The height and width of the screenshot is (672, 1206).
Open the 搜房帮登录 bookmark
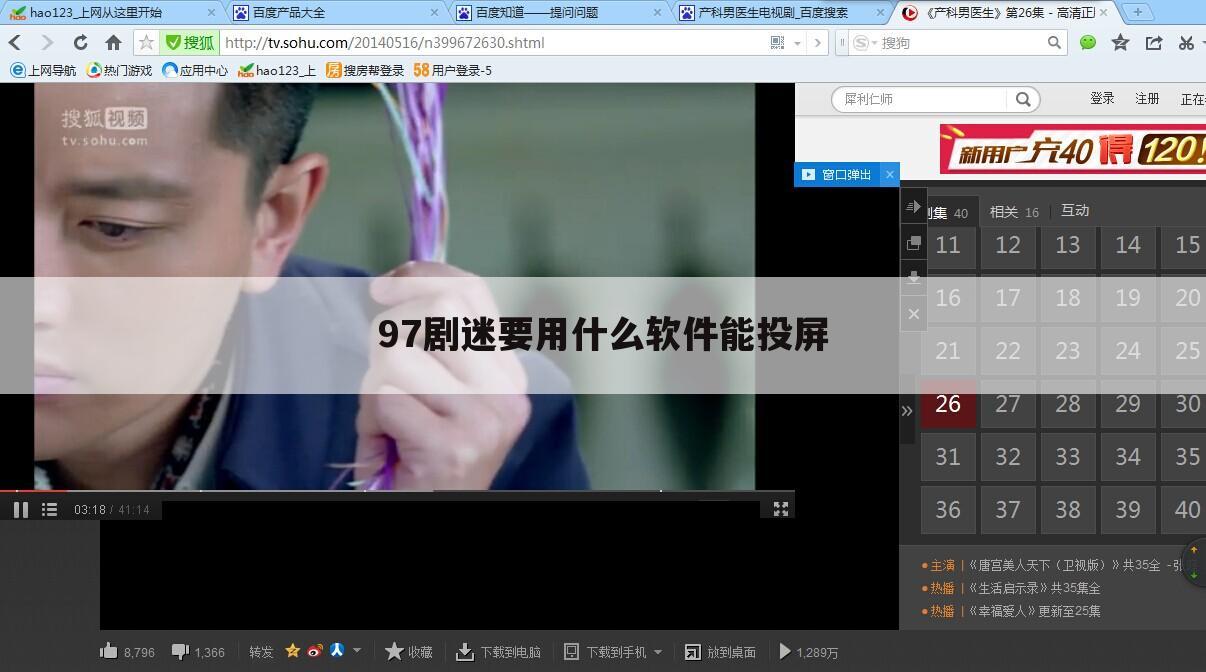(x=366, y=70)
